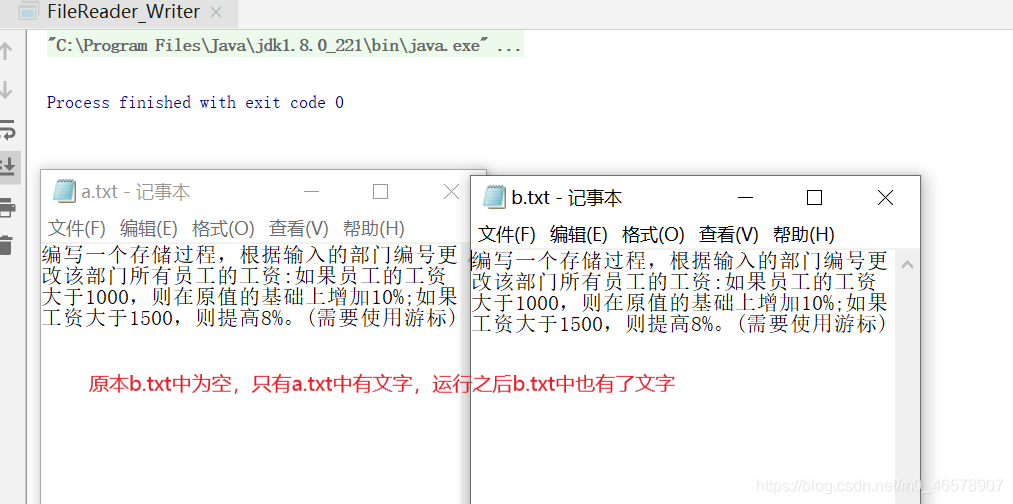Viewport: 1013px width, 504px height.
Task: Open 帮助(H) menu in a.txt Notepad
Action: coord(373,229)
